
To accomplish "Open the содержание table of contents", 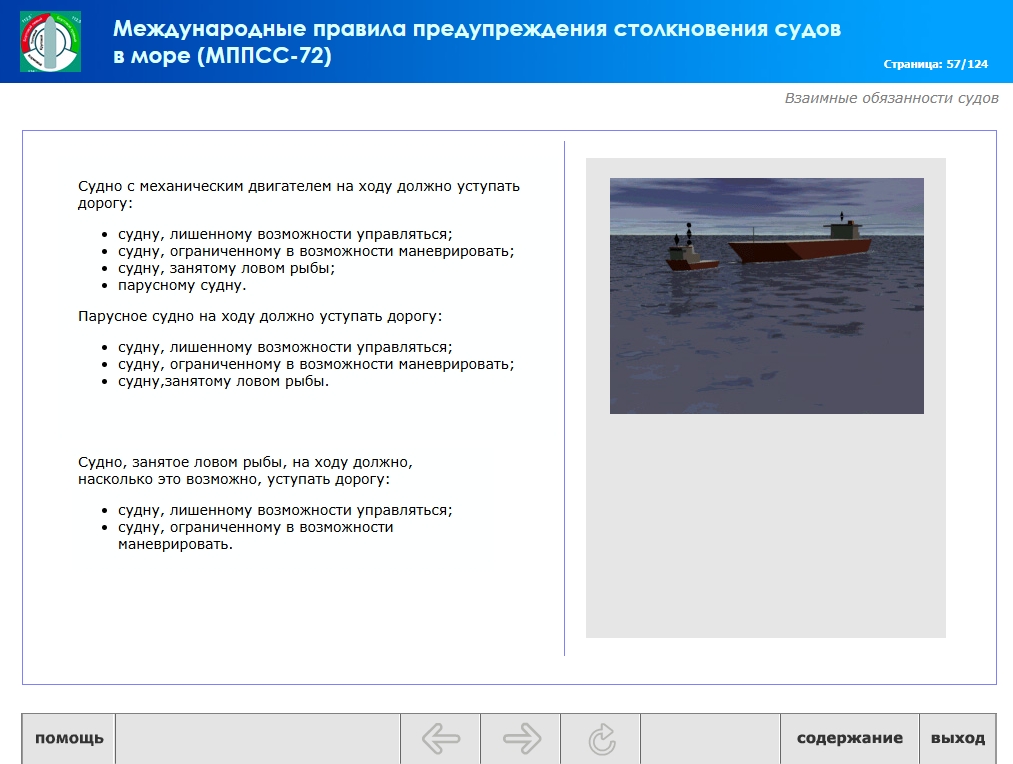I will [x=850, y=738].
